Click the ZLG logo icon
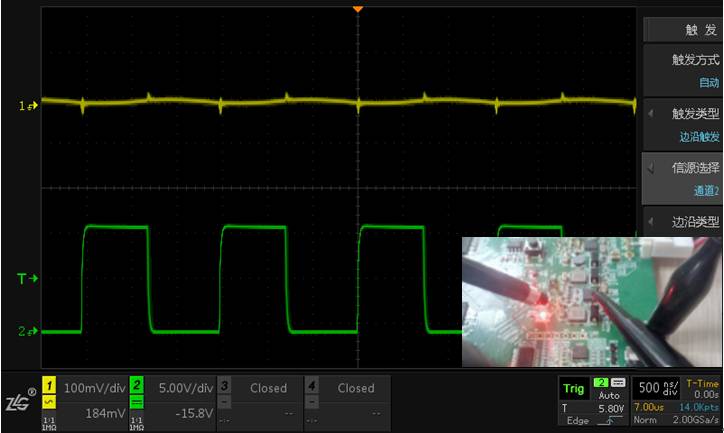The width and height of the screenshot is (724, 433). [x=19, y=402]
